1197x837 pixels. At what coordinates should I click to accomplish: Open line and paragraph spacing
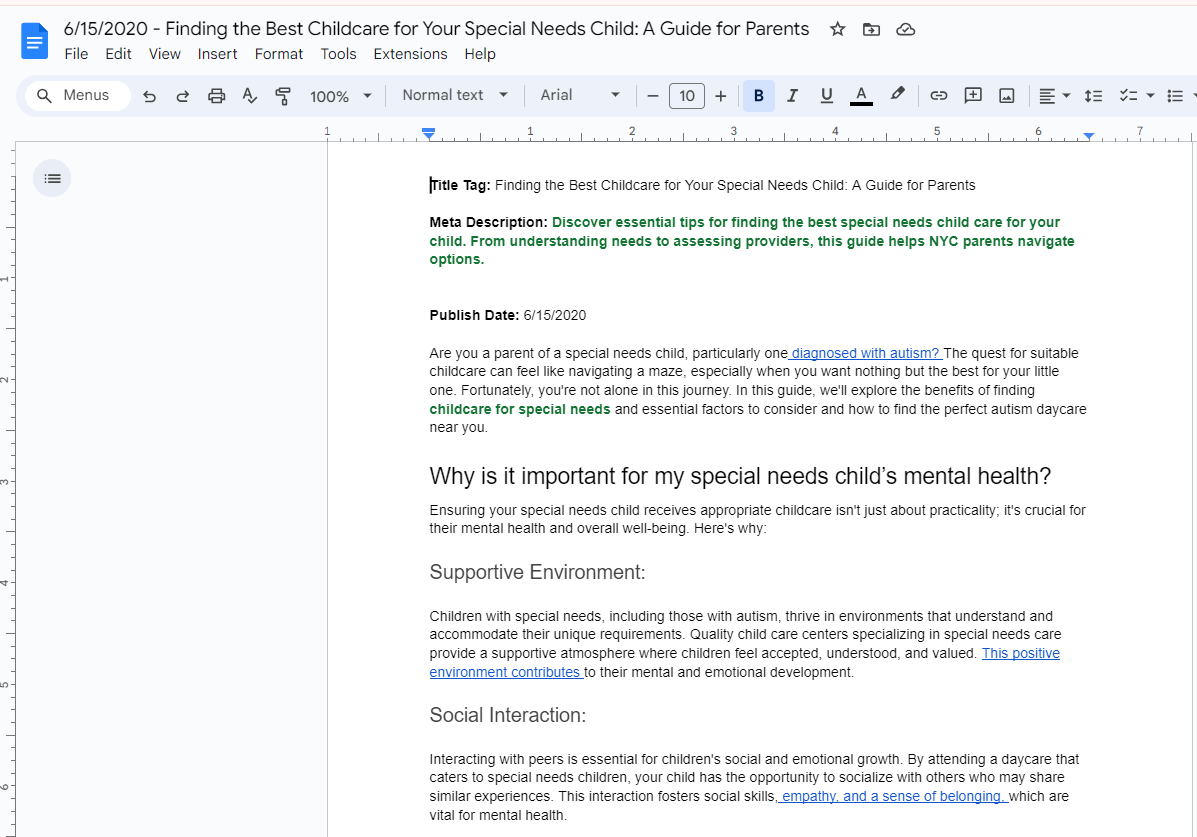tap(1093, 95)
